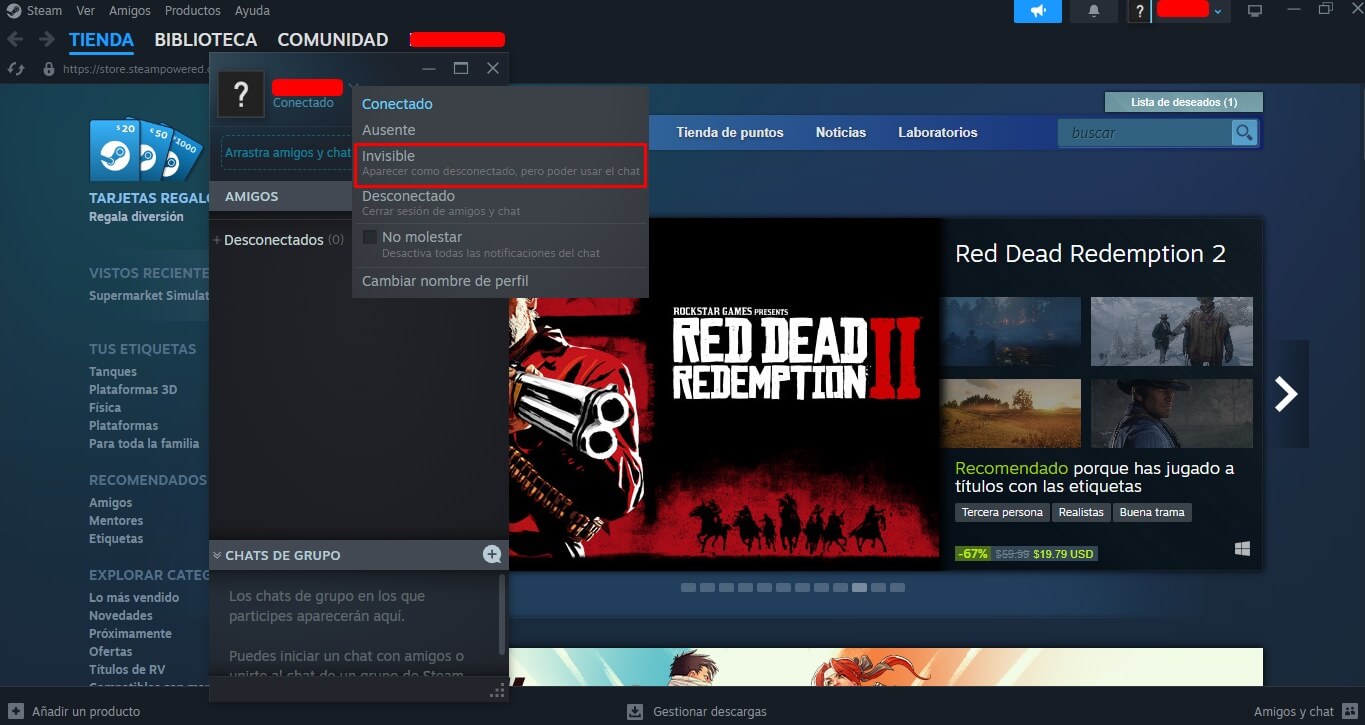Image resolution: width=1365 pixels, height=725 pixels.
Task: Click the padlock icon beside the URL
Action: coord(48,69)
